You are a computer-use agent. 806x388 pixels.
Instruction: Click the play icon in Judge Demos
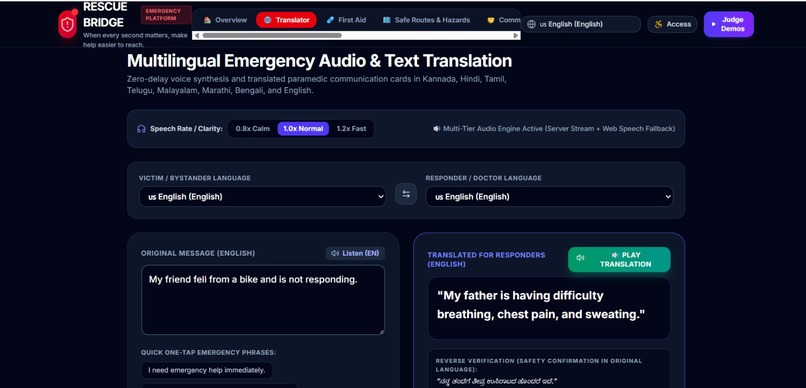point(713,24)
